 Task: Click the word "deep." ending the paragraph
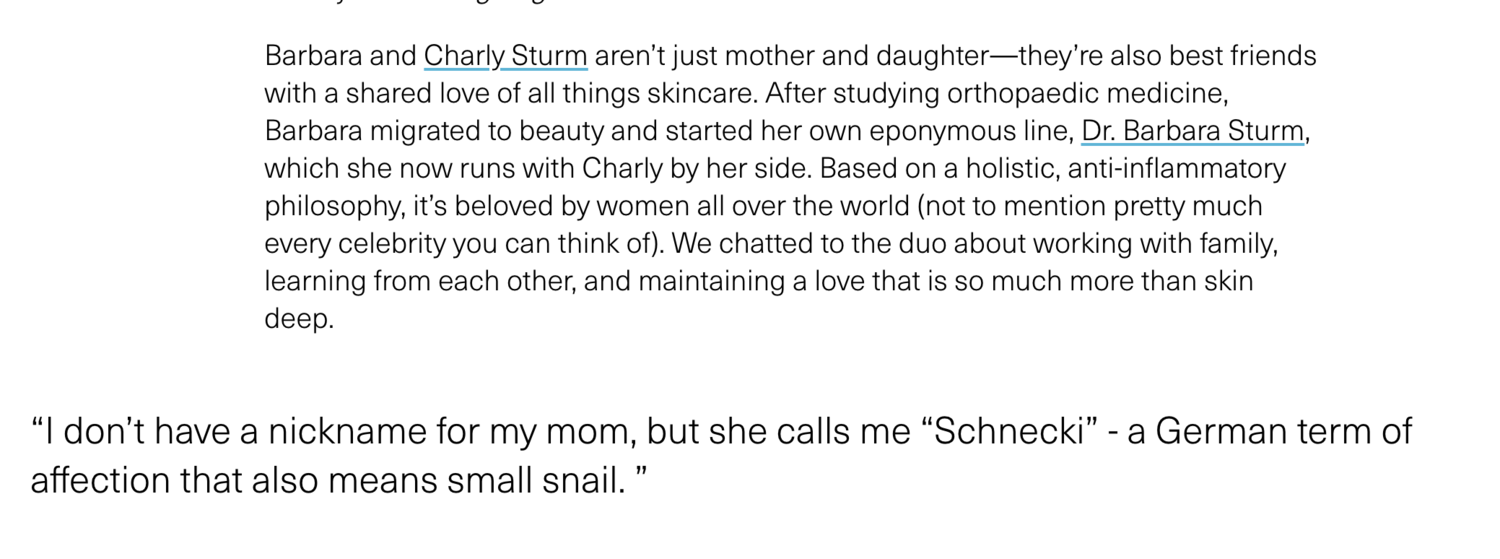coord(298,321)
